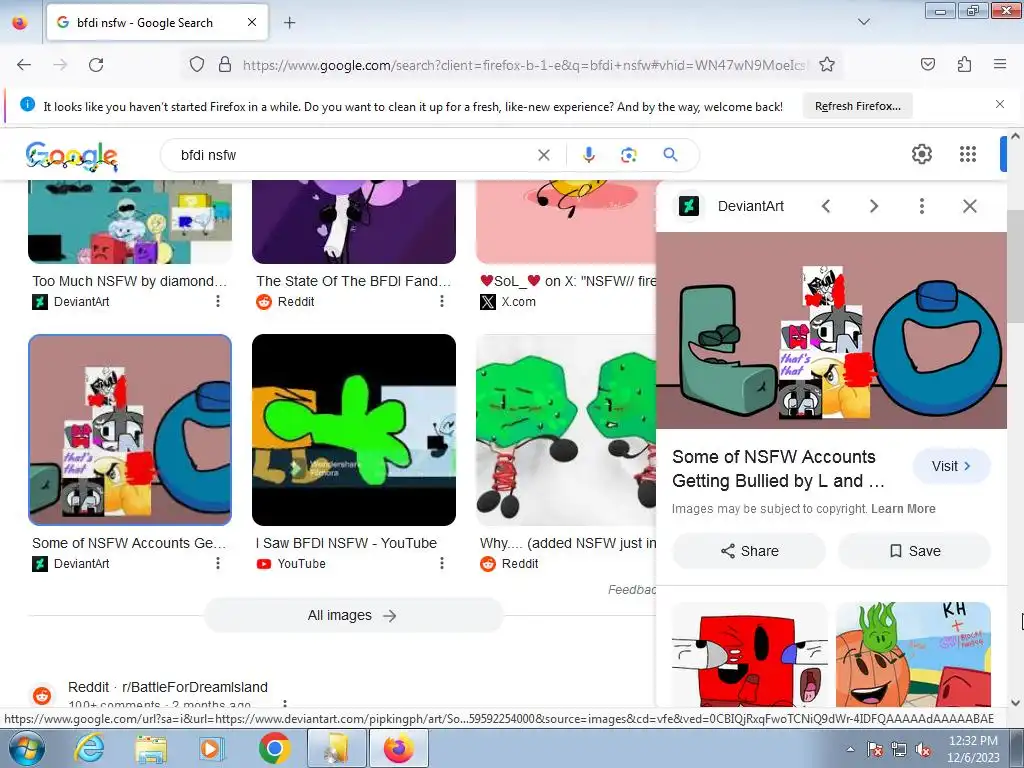
Task: Click into the 'bfdi nsfw' search field
Action: [x=353, y=155]
